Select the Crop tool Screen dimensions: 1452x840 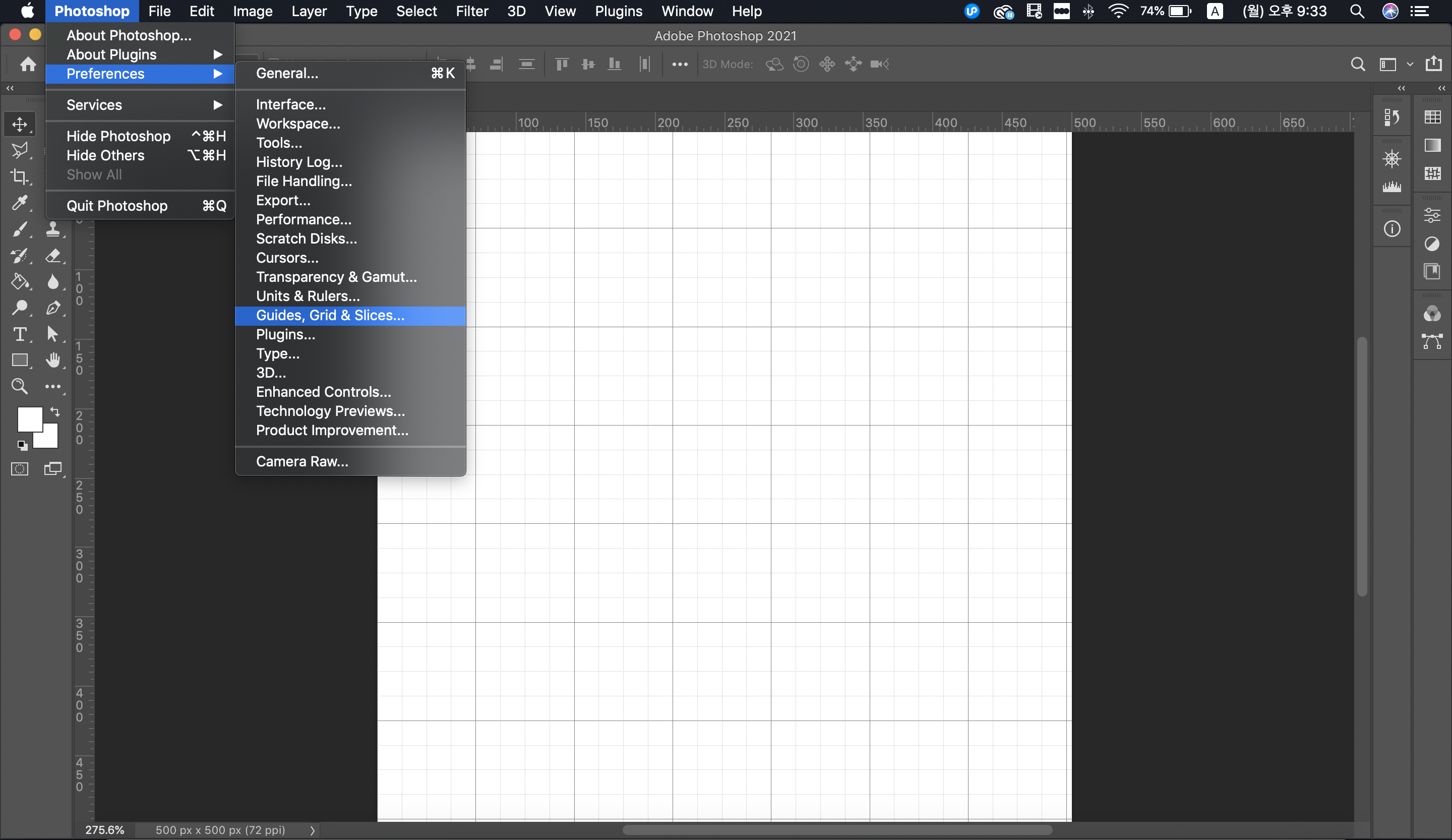click(x=20, y=176)
